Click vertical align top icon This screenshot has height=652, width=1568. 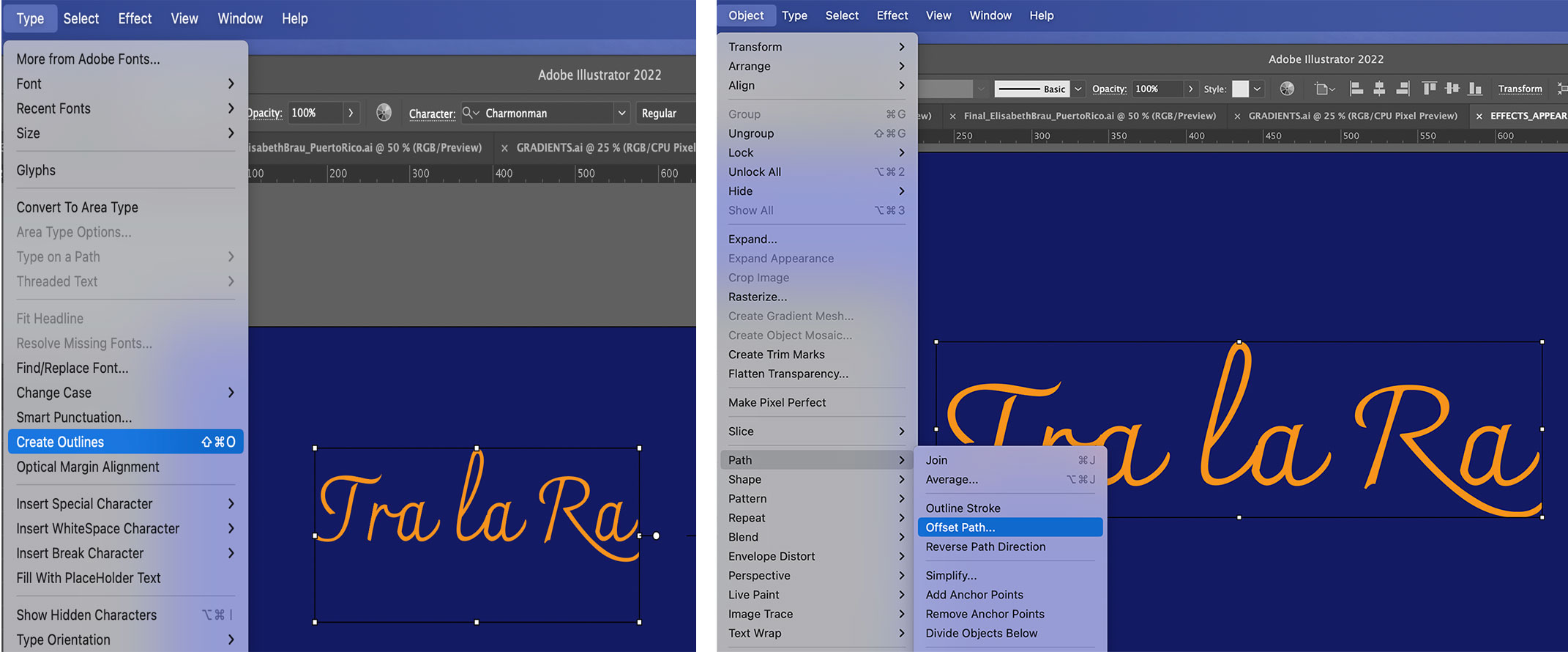[1429, 89]
